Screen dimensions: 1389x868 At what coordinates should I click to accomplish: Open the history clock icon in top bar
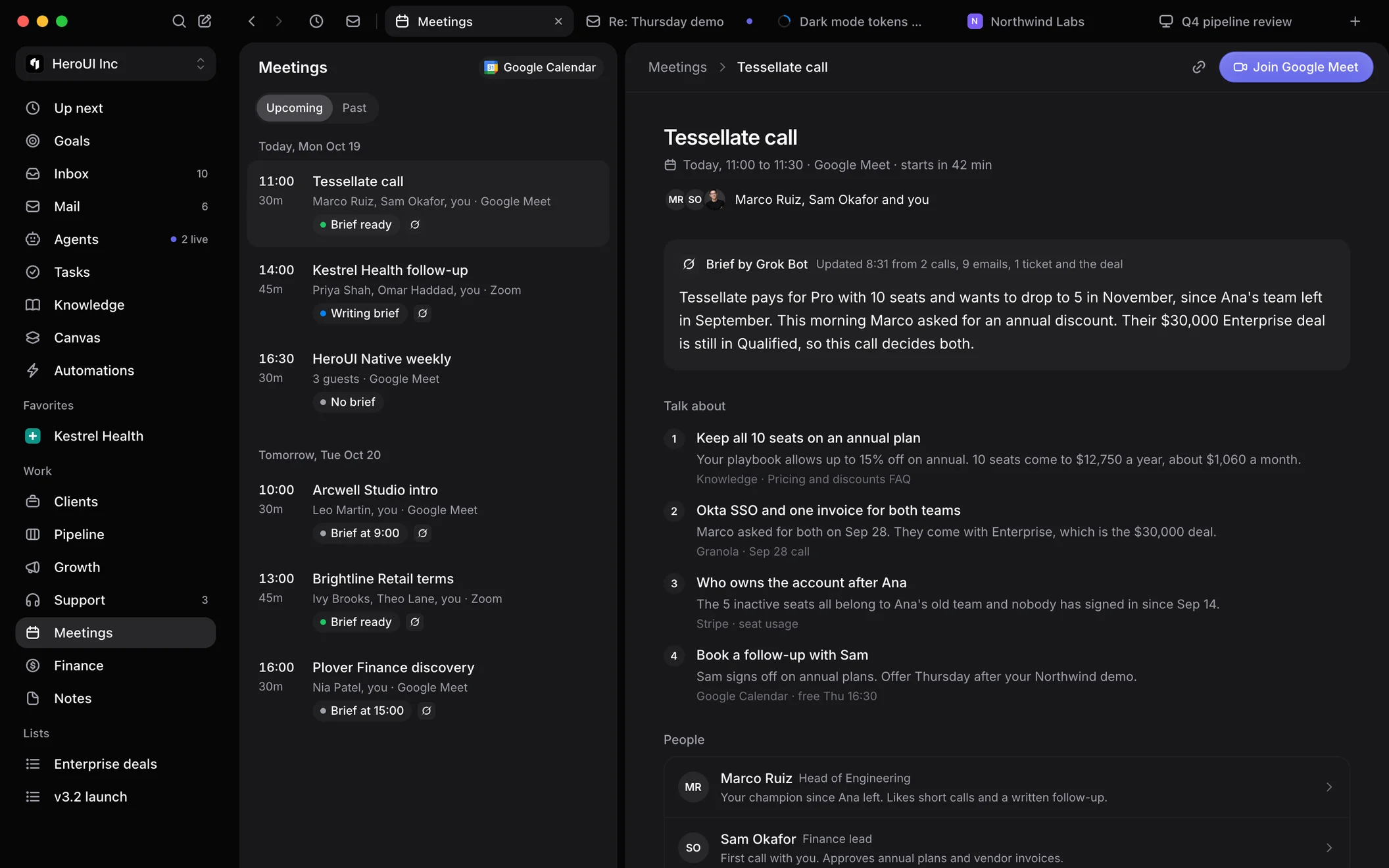point(316,21)
